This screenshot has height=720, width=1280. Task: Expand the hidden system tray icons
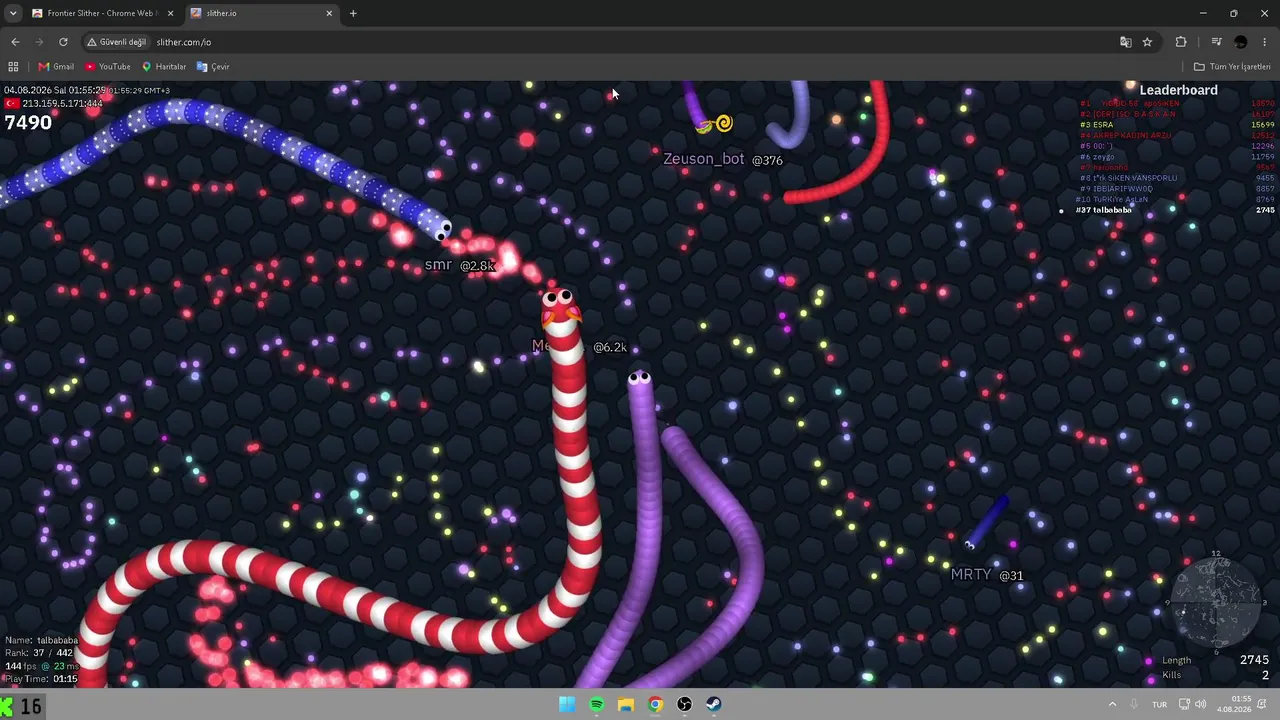pos(1112,704)
